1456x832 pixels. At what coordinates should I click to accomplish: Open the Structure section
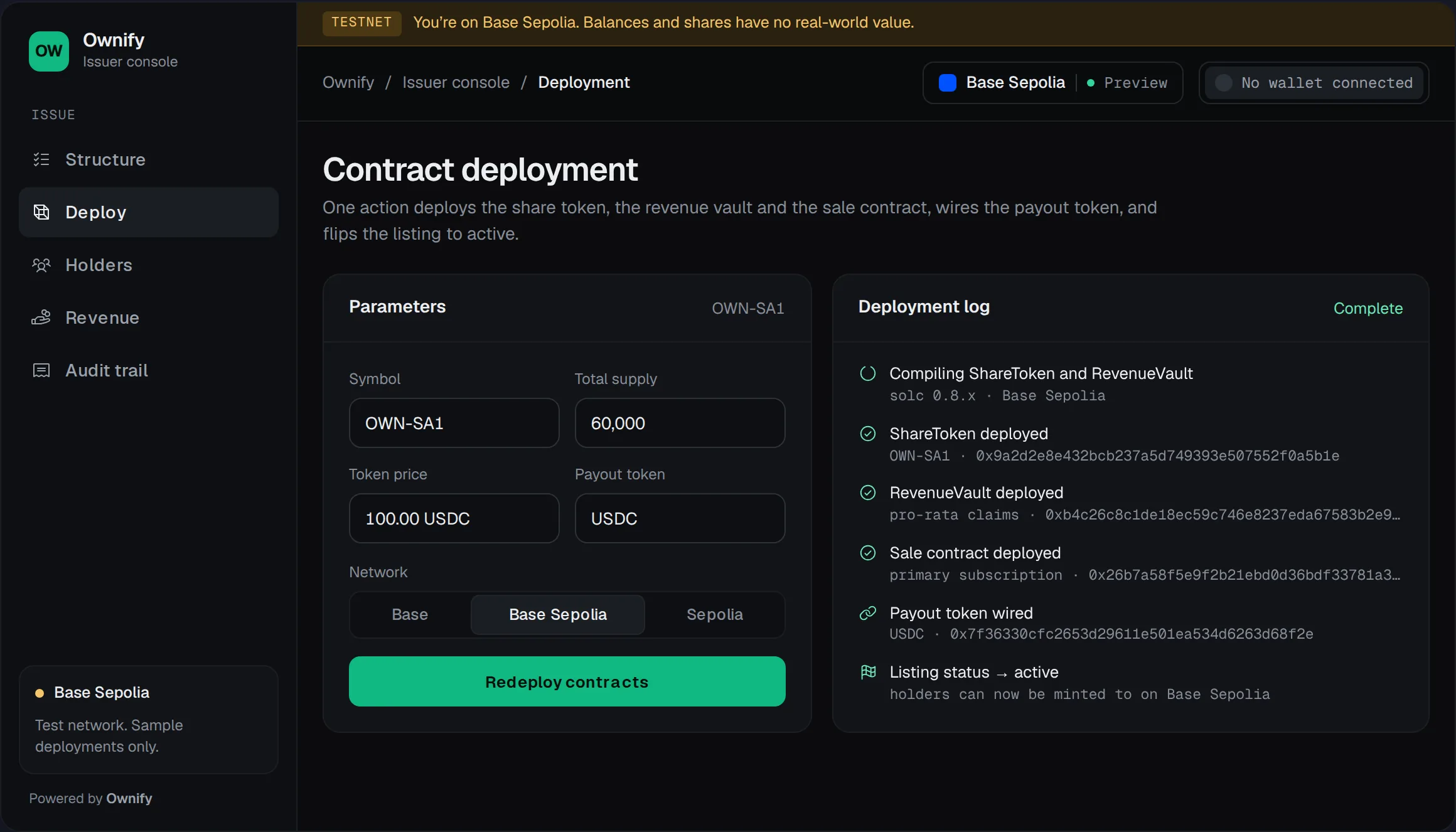pos(149,159)
